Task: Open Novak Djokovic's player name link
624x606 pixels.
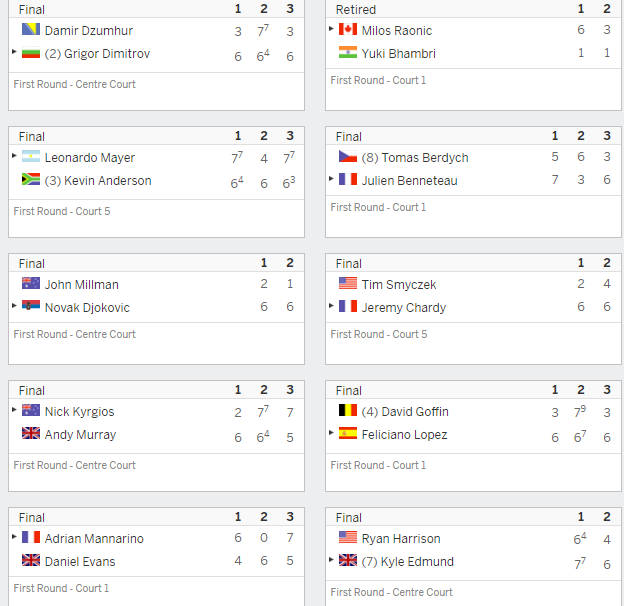Action: coord(87,308)
